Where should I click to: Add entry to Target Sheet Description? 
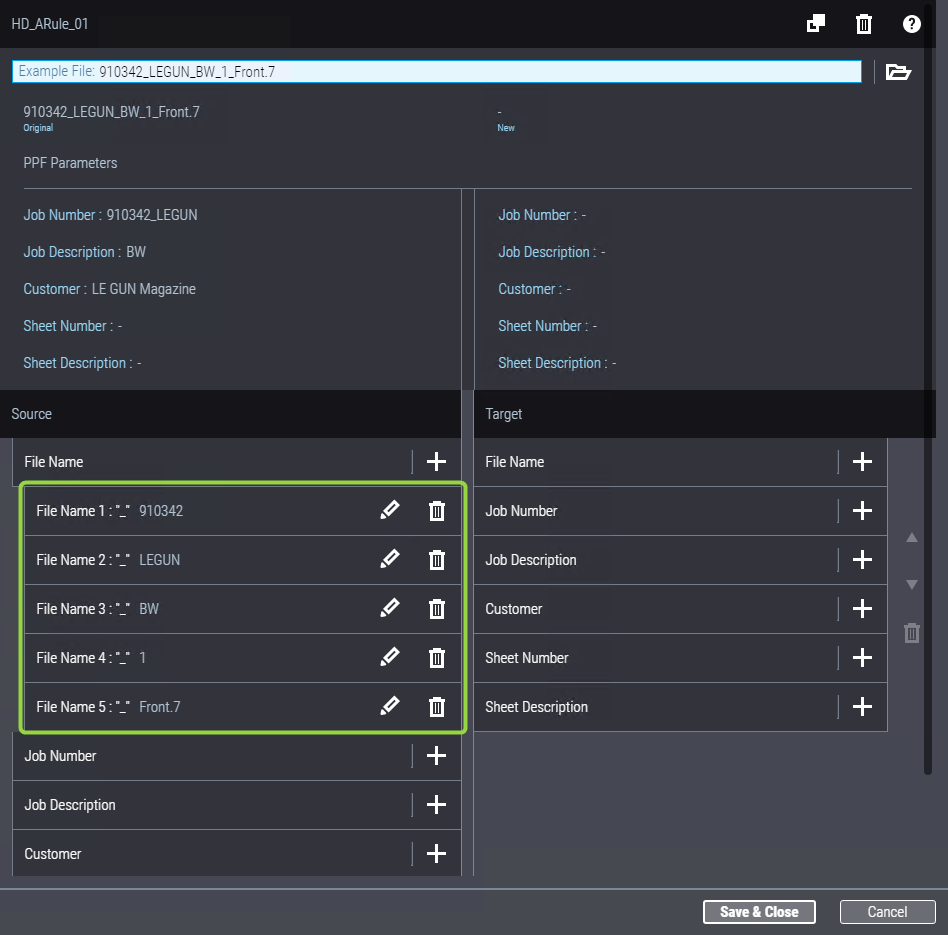[862, 707]
